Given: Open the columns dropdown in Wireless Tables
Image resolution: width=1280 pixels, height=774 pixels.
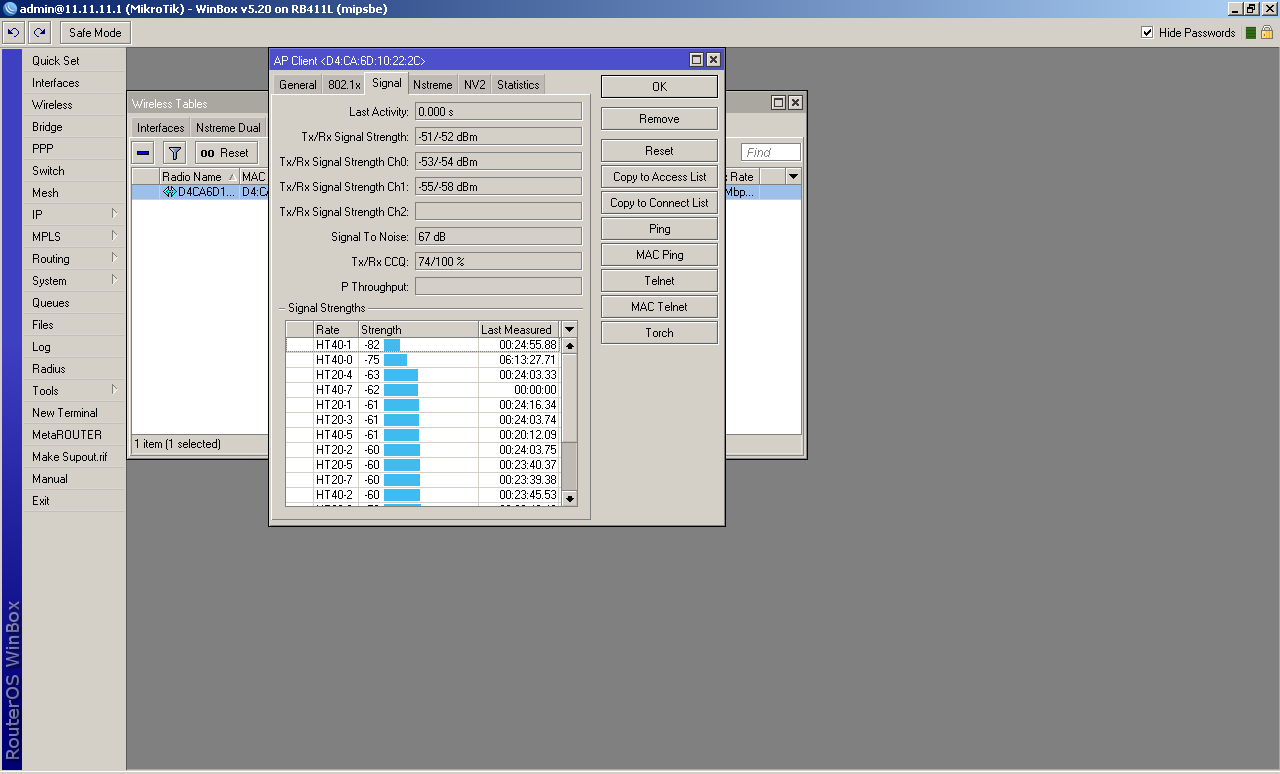Looking at the screenshot, I should pyautogui.click(x=793, y=176).
